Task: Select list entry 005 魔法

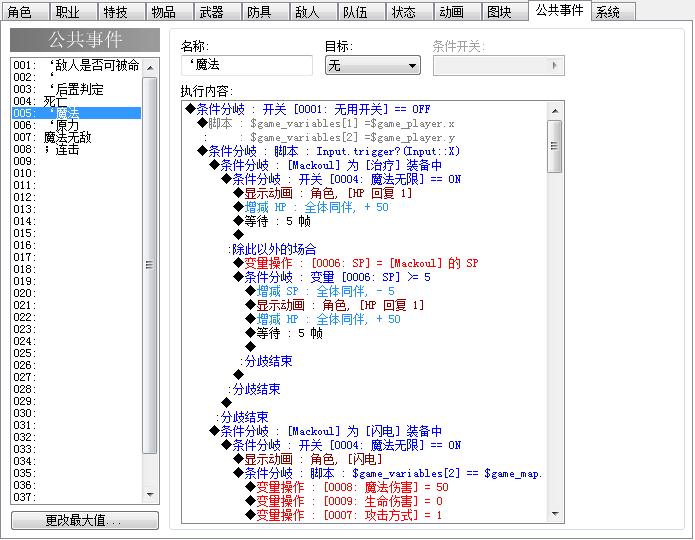Action: tap(76, 113)
